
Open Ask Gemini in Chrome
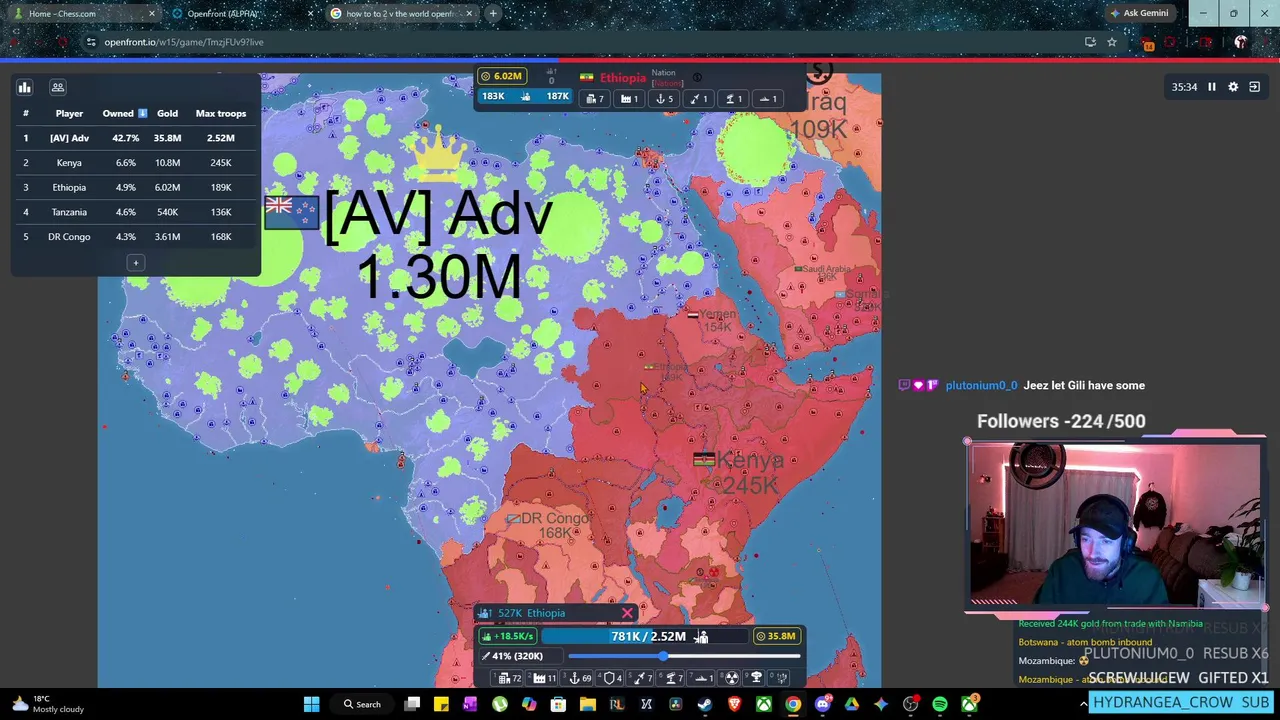point(1138,13)
